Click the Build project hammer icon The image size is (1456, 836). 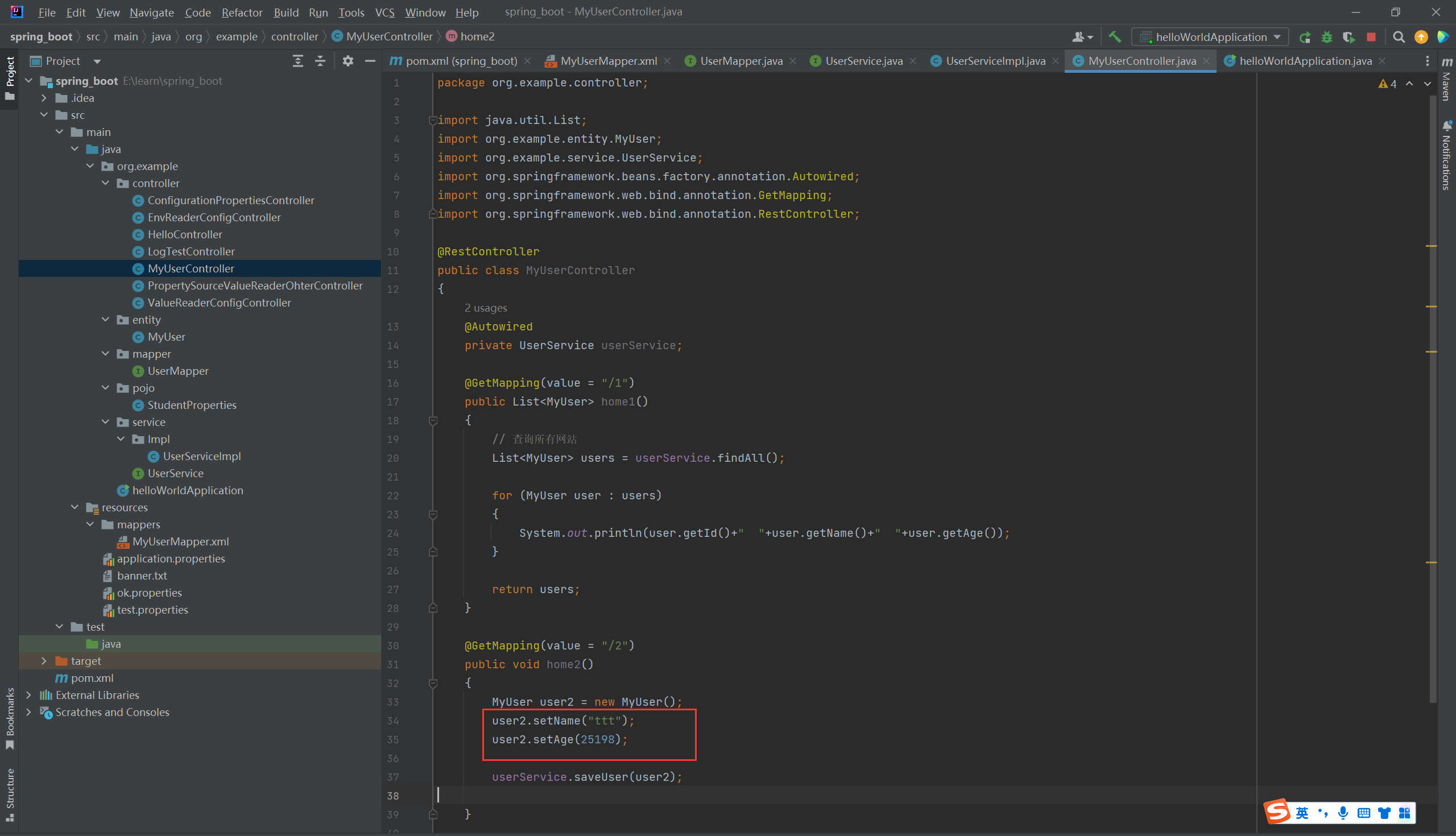pos(1114,37)
